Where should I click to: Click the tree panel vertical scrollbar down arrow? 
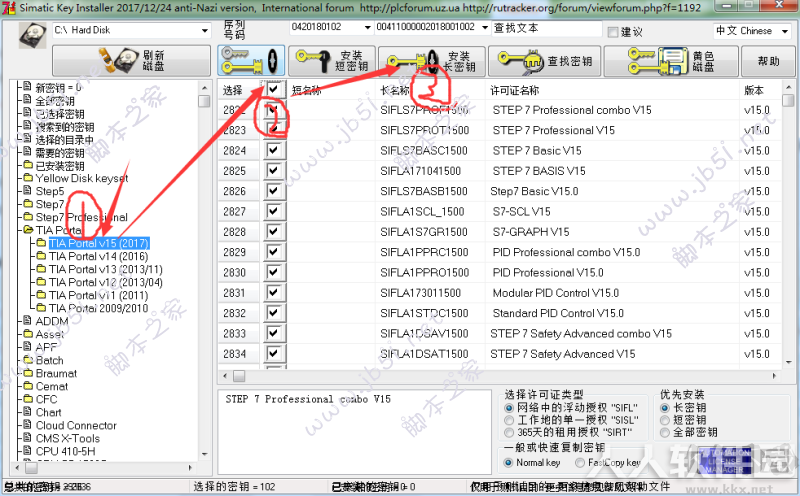point(204,453)
